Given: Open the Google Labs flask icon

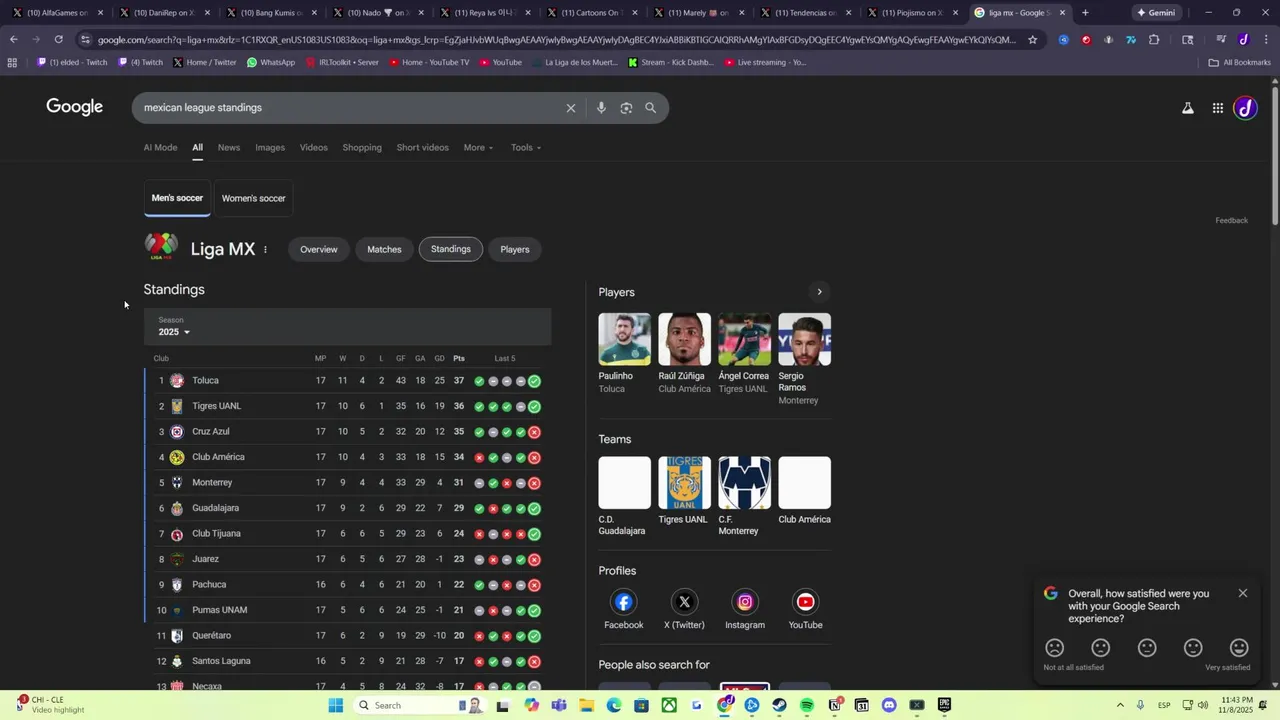Looking at the screenshot, I should (x=1188, y=108).
